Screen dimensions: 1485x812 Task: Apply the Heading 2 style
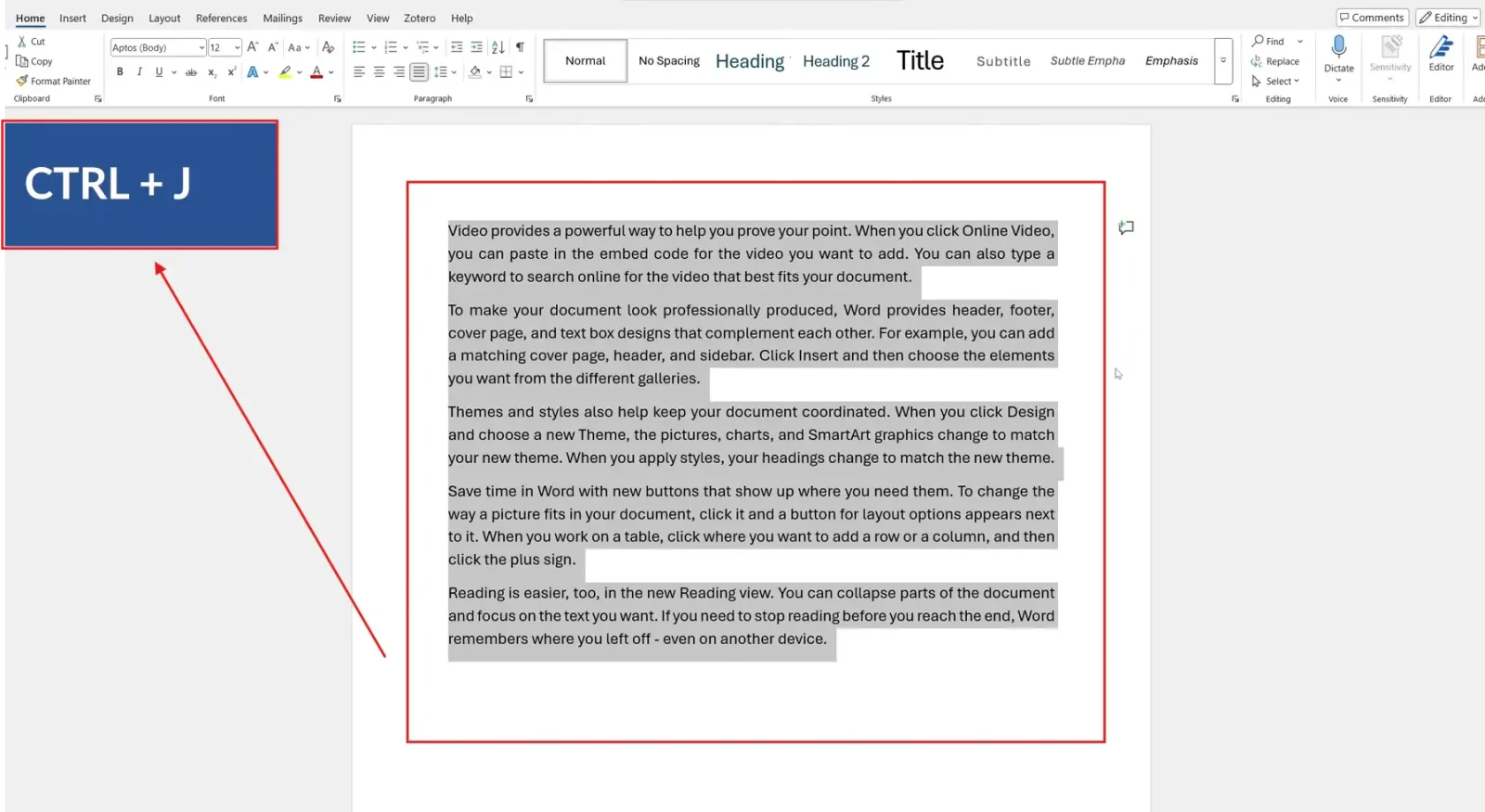pos(836,61)
